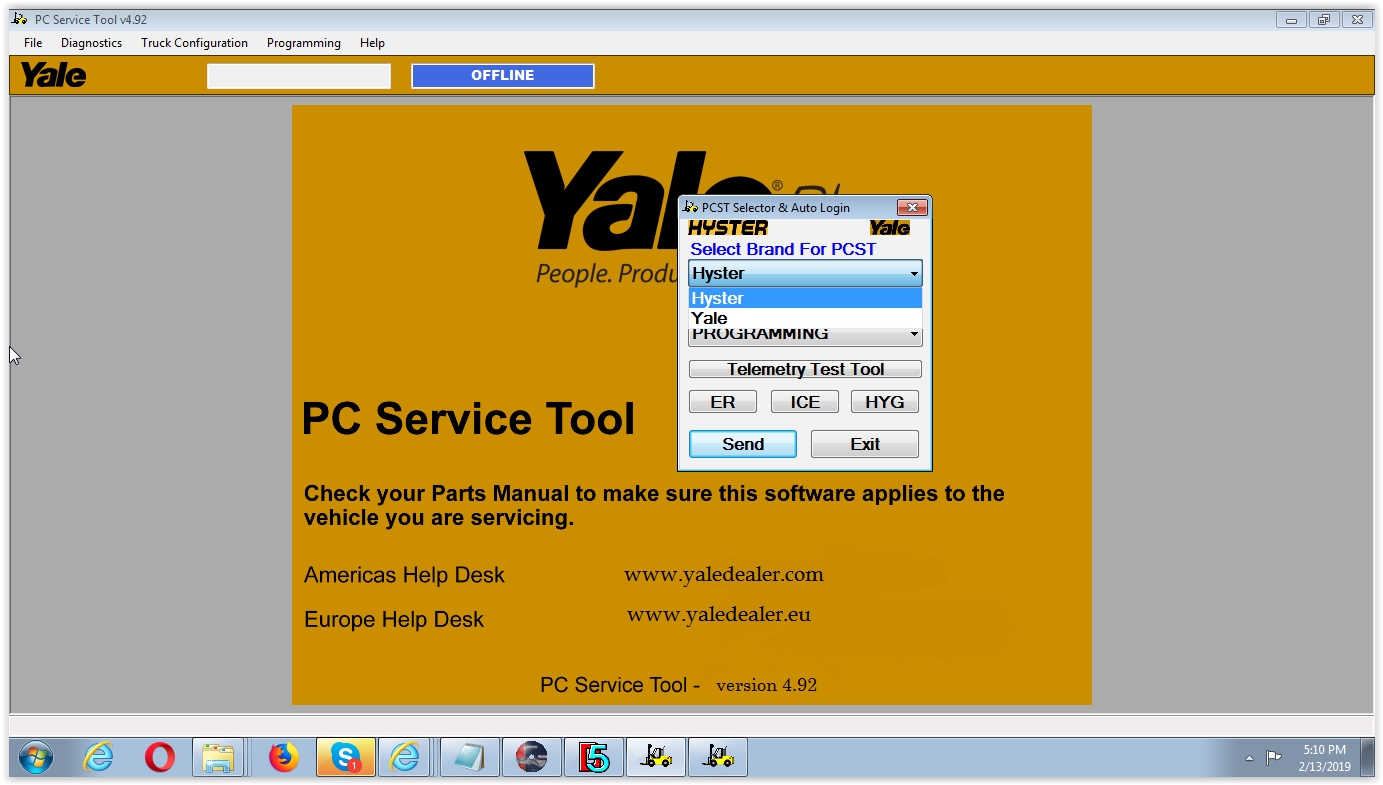
Task: Click the www.yaledealer.eu address
Action: [x=719, y=614]
